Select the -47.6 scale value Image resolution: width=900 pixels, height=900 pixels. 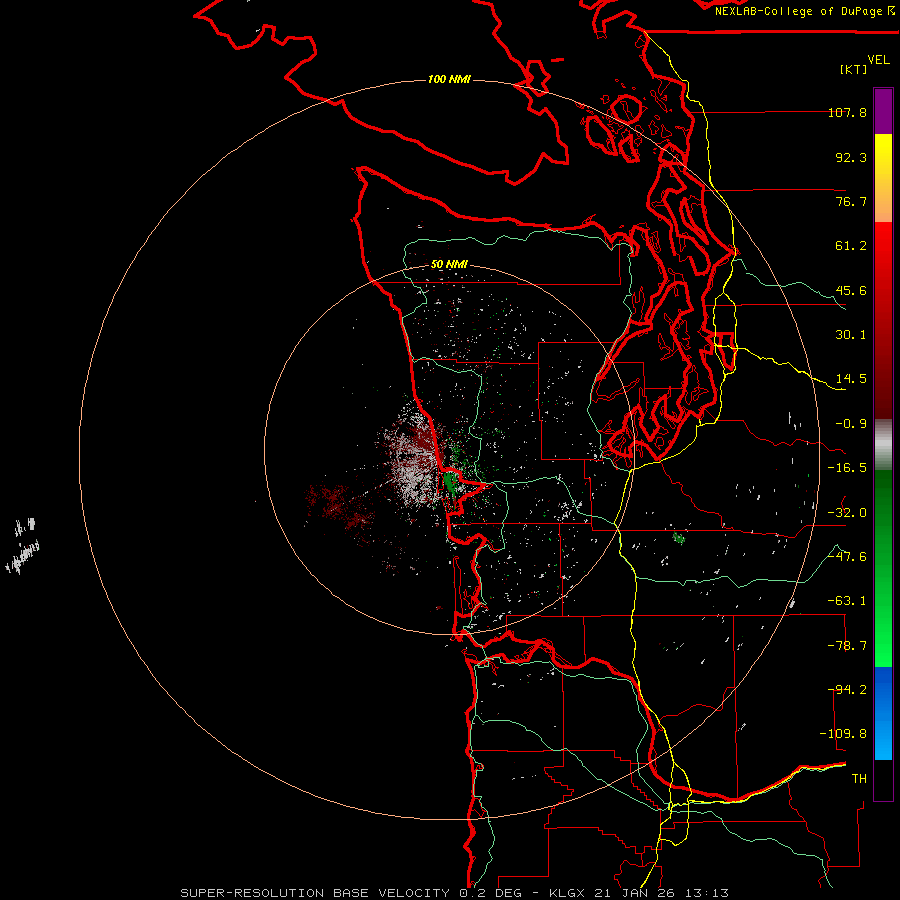(847, 557)
